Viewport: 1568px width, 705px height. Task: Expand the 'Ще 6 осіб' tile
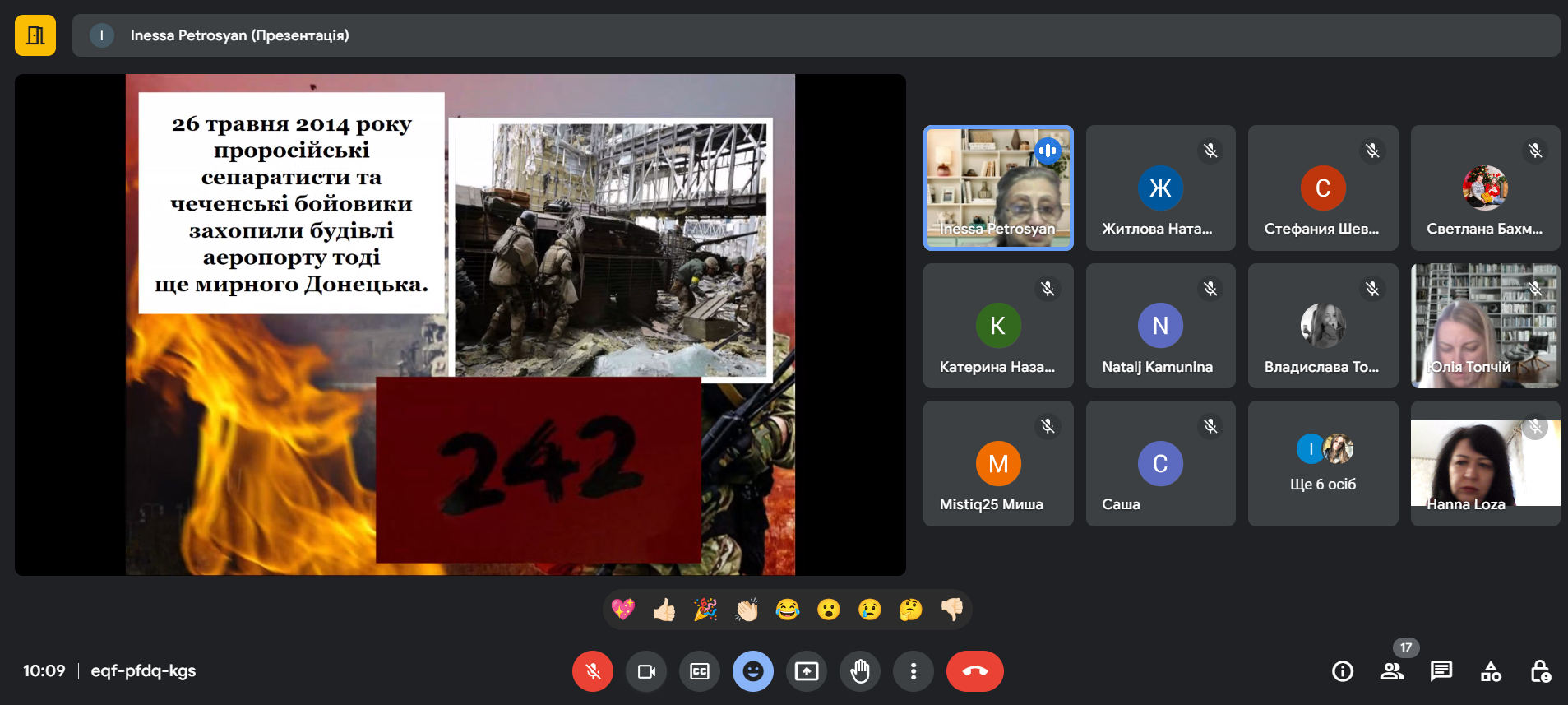click(1322, 463)
